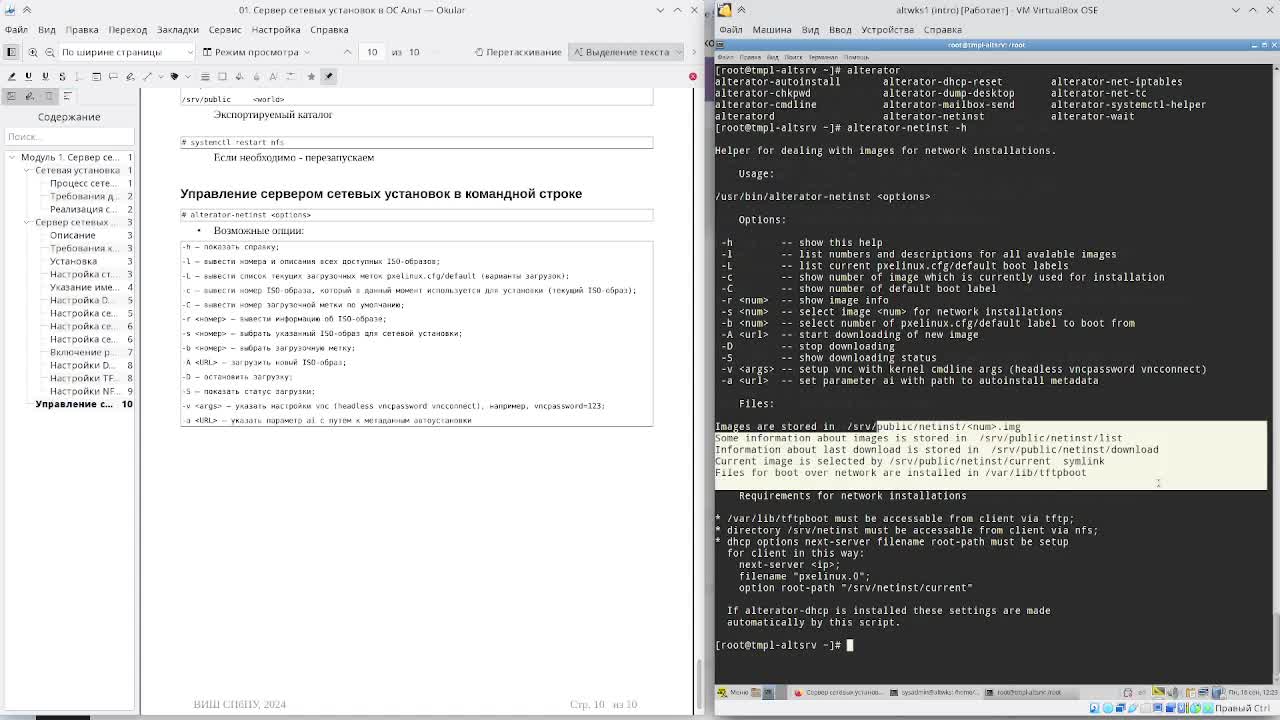Show the bookmarks sidebar panel
The height and width of the screenshot is (720, 1280).
click(x=47, y=96)
